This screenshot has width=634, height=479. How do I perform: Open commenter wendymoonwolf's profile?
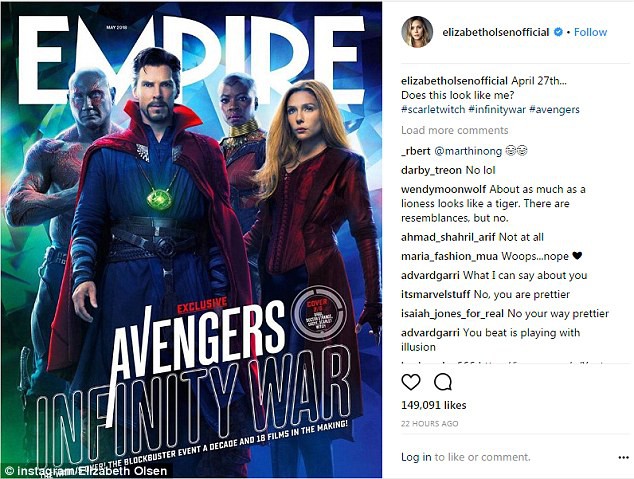444,189
